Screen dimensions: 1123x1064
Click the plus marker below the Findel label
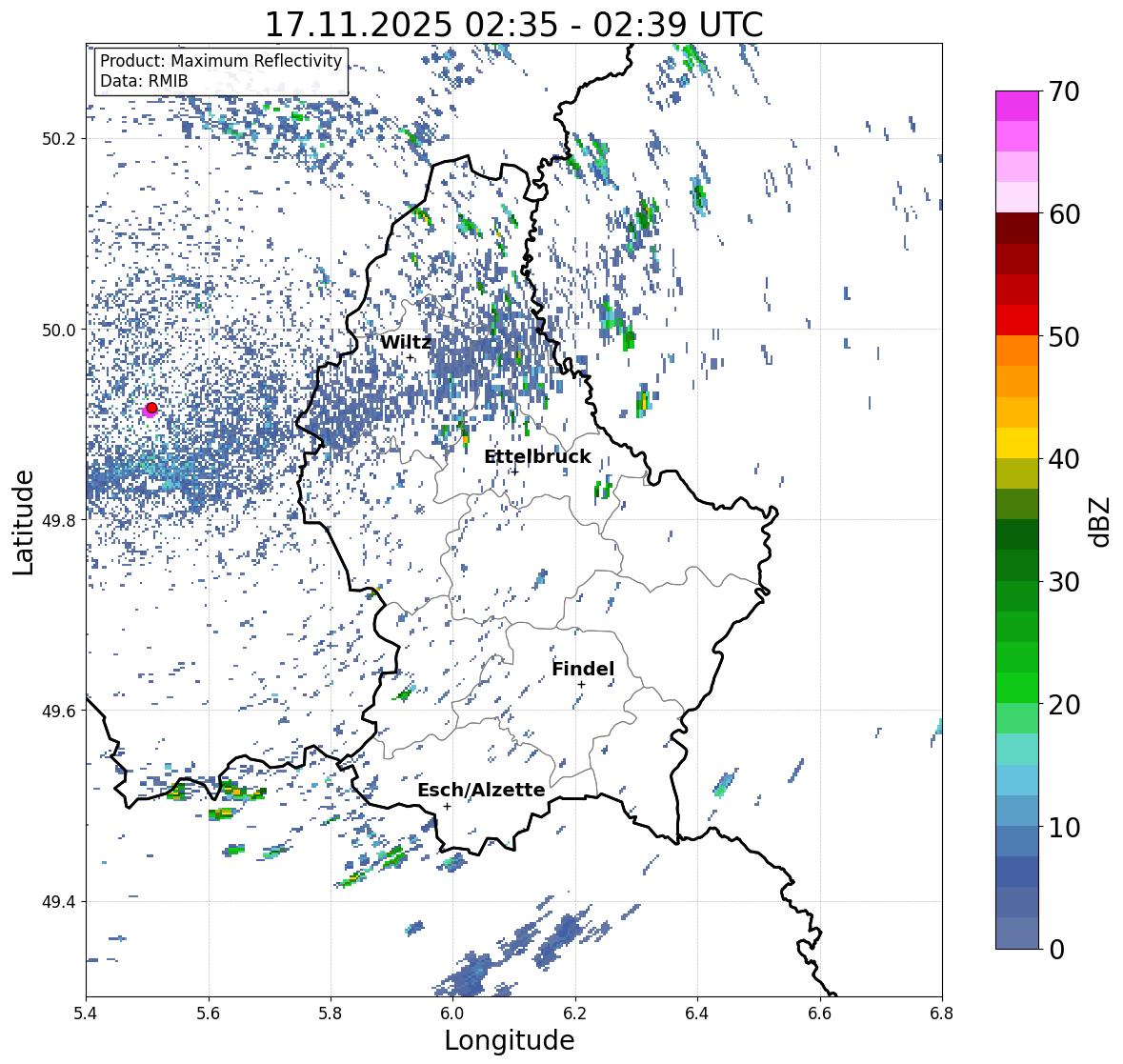[582, 685]
